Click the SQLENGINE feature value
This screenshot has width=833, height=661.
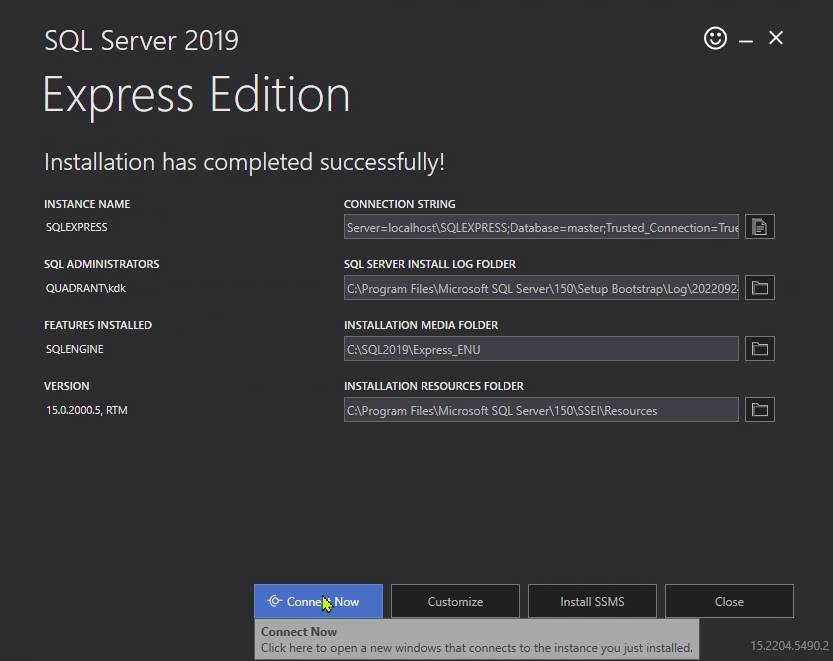74,349
